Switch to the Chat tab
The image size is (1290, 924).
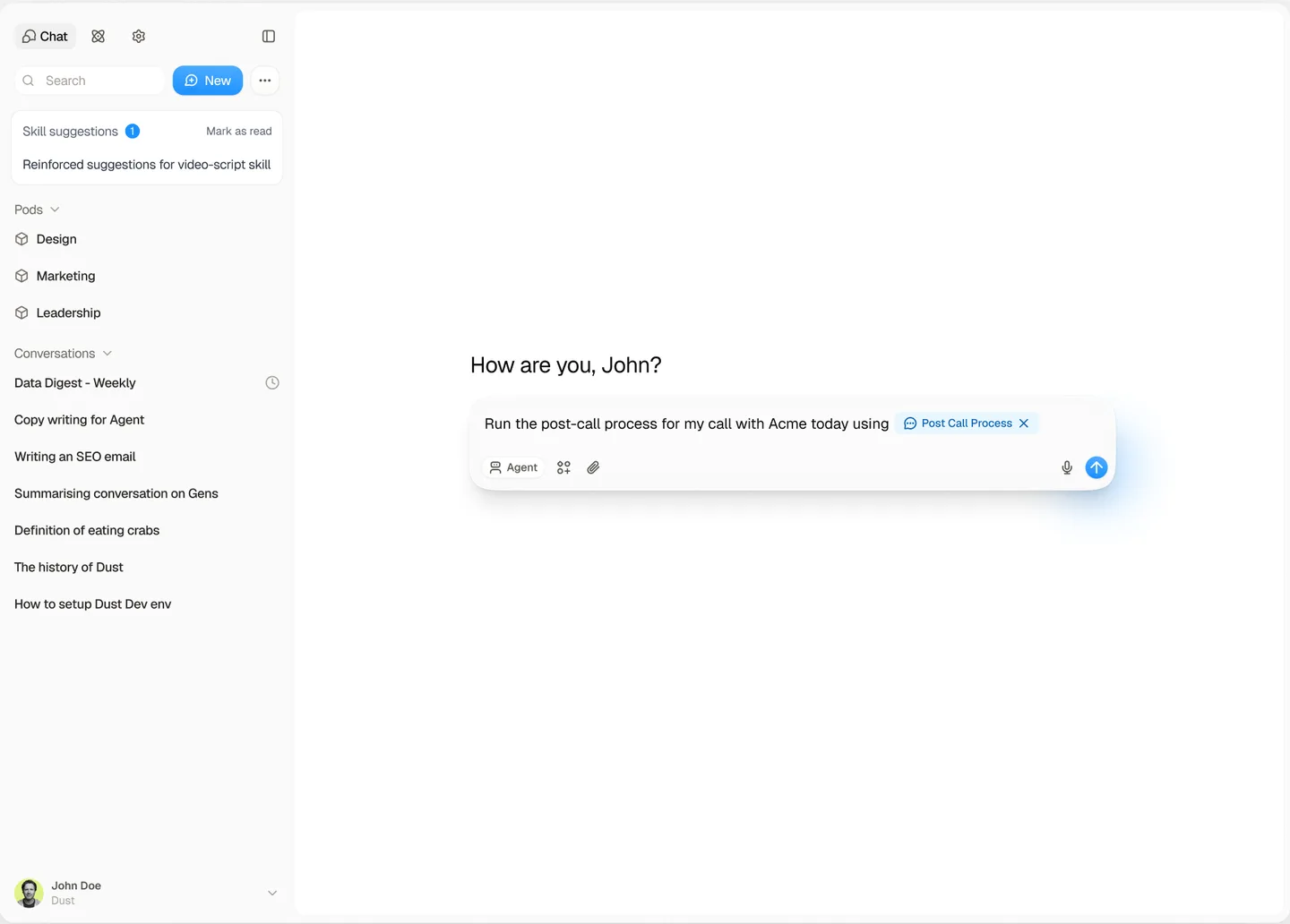click(x=46, y=37)
